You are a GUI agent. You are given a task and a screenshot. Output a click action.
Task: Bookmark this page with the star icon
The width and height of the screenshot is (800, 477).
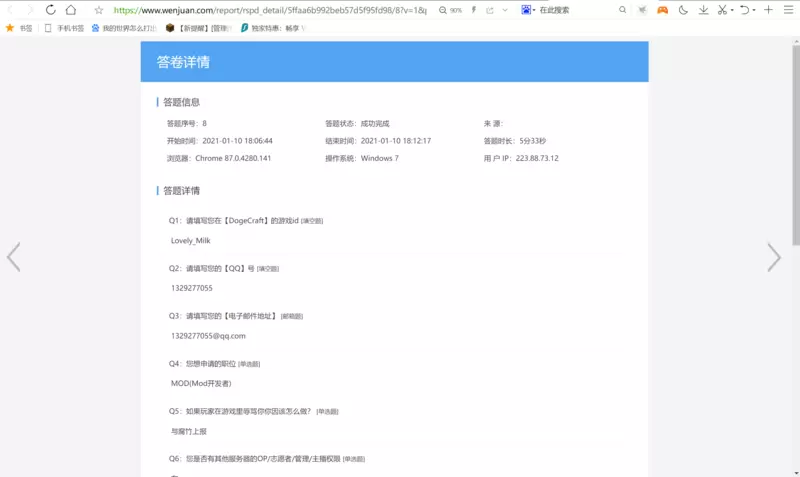[x=99, y=10]
